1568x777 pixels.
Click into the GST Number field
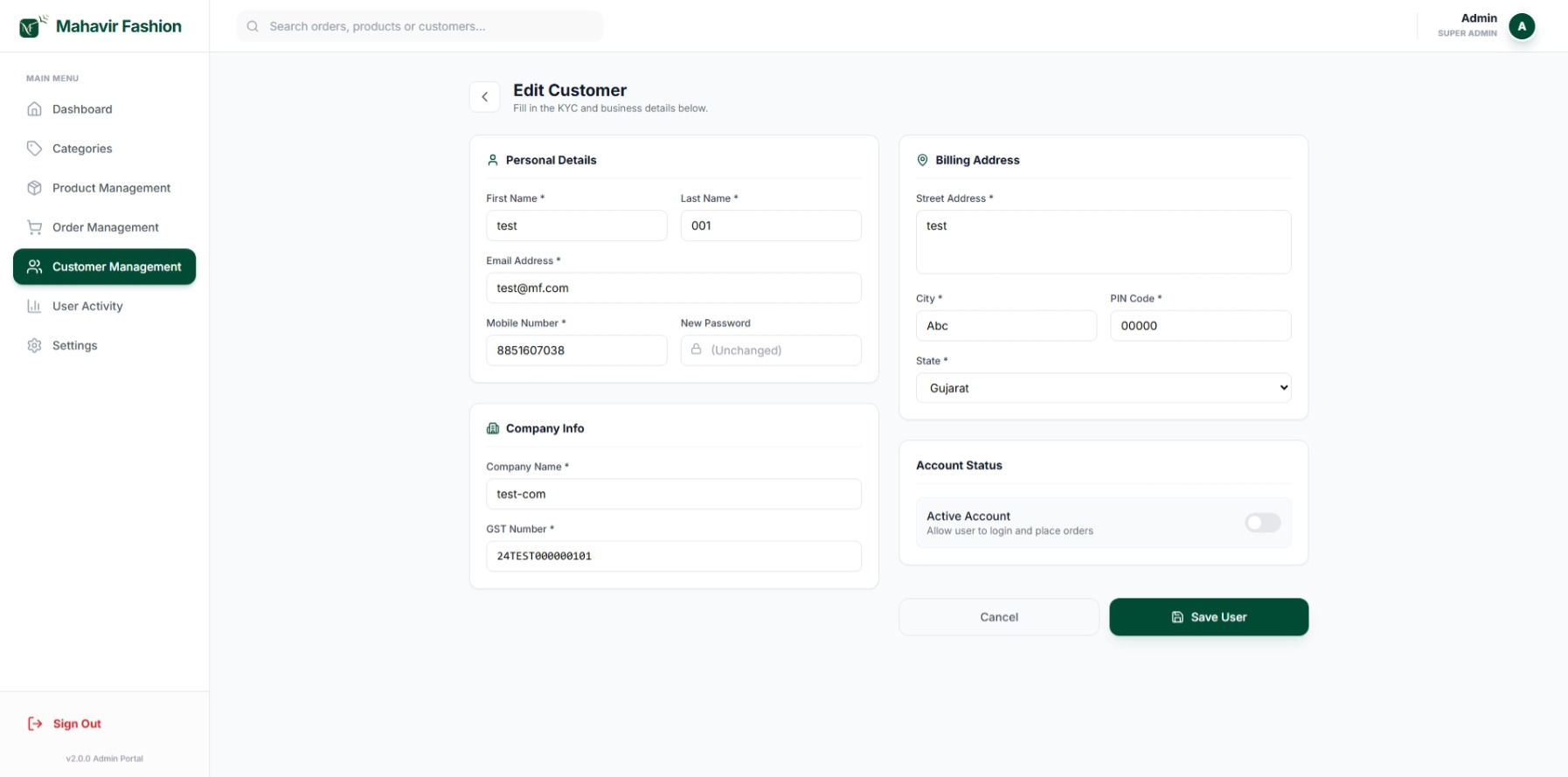(673, 556)
